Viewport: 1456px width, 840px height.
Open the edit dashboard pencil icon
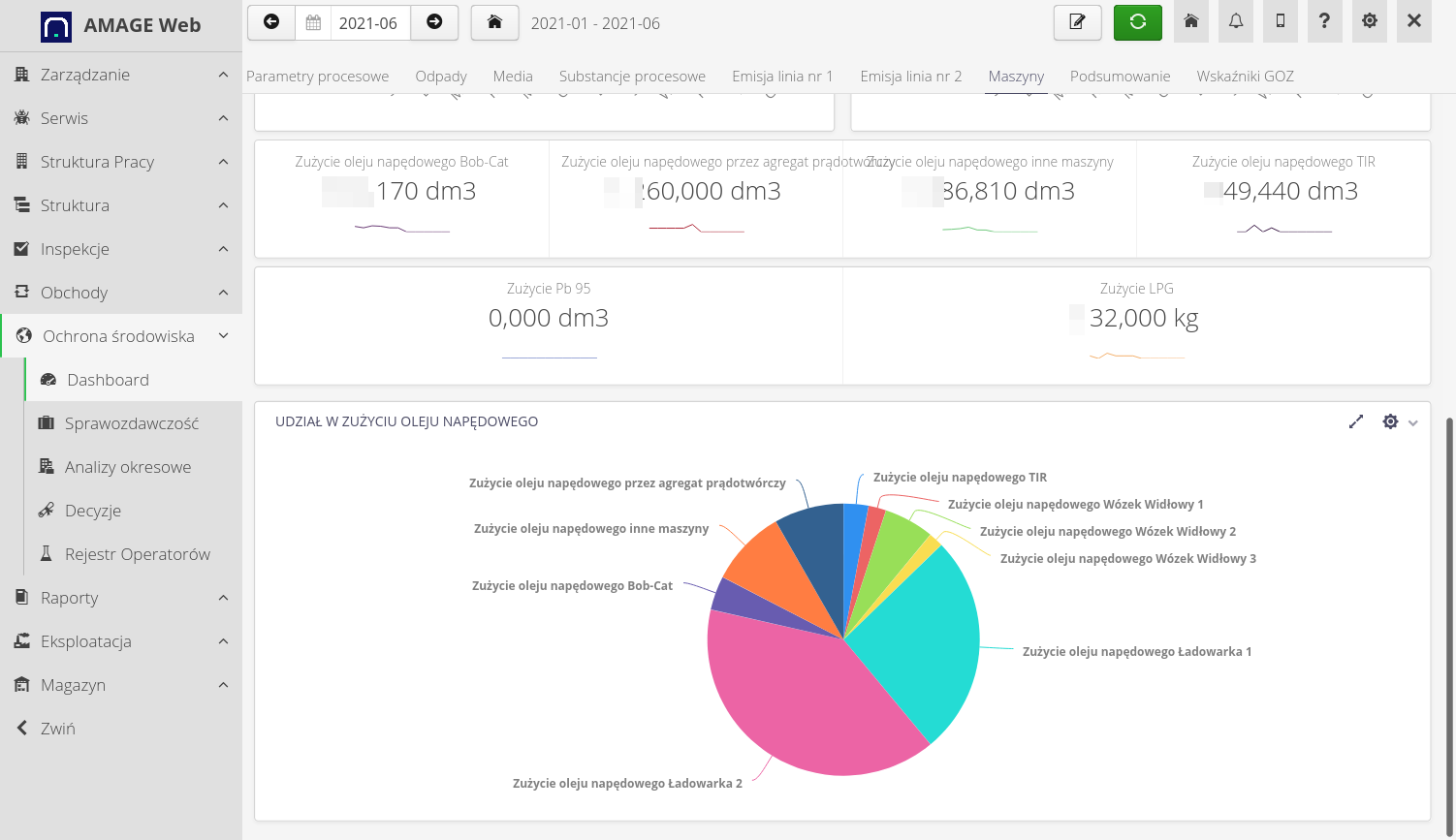[x=1077, y=22]
